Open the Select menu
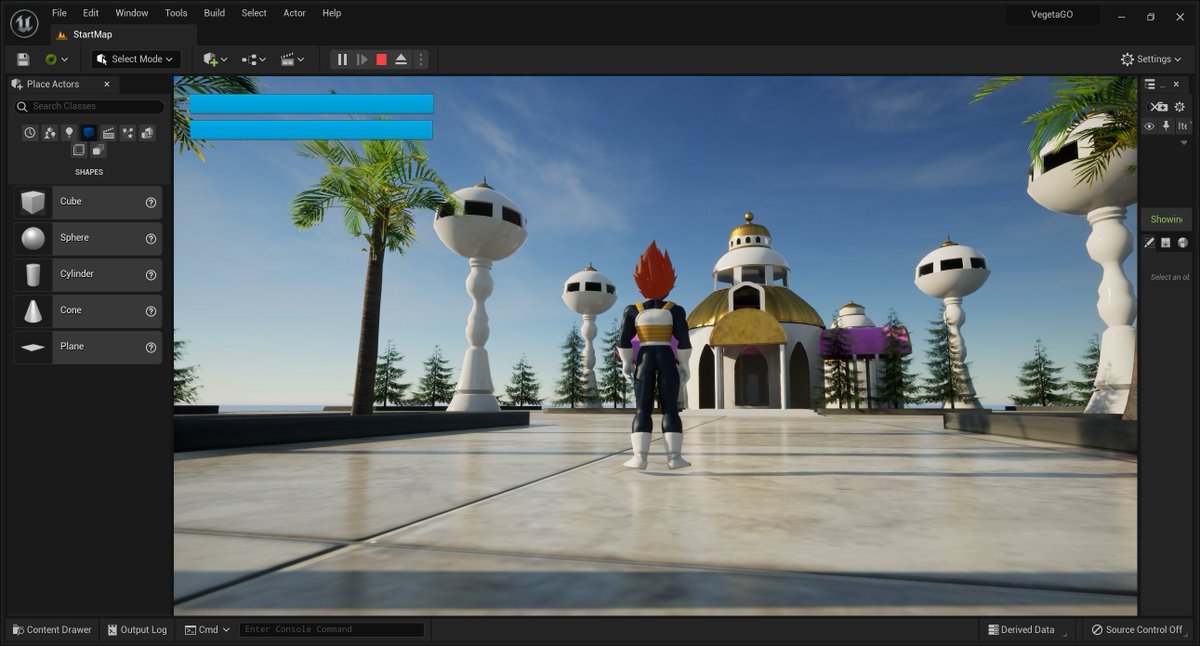 point(254,13)
